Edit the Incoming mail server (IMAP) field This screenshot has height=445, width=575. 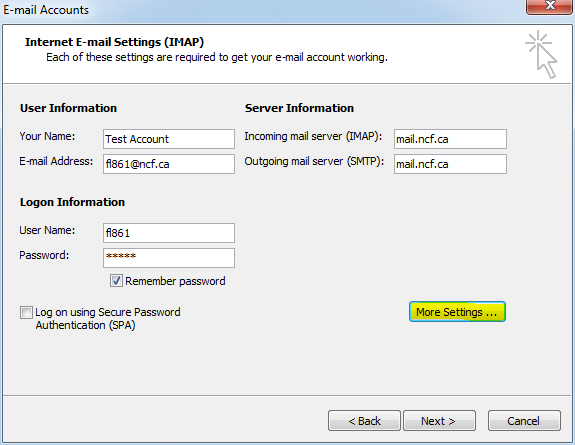coord(450,139)
